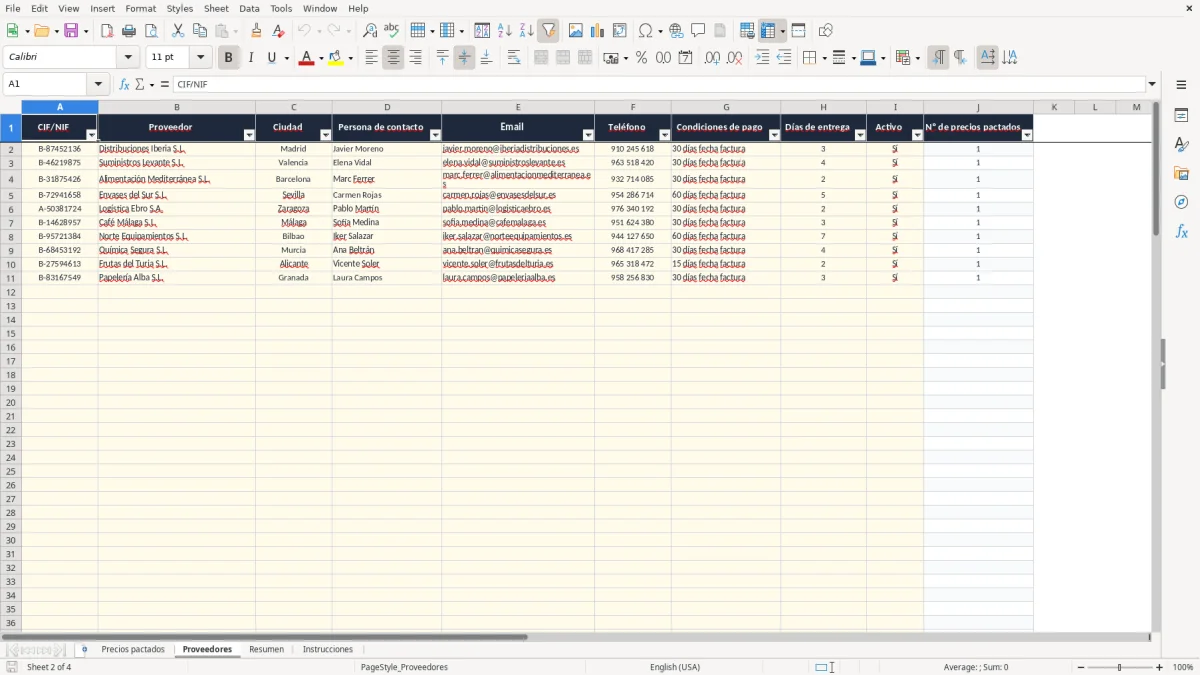
Task: Open the sidebar Navigator compass icon
Action: 1181,202
